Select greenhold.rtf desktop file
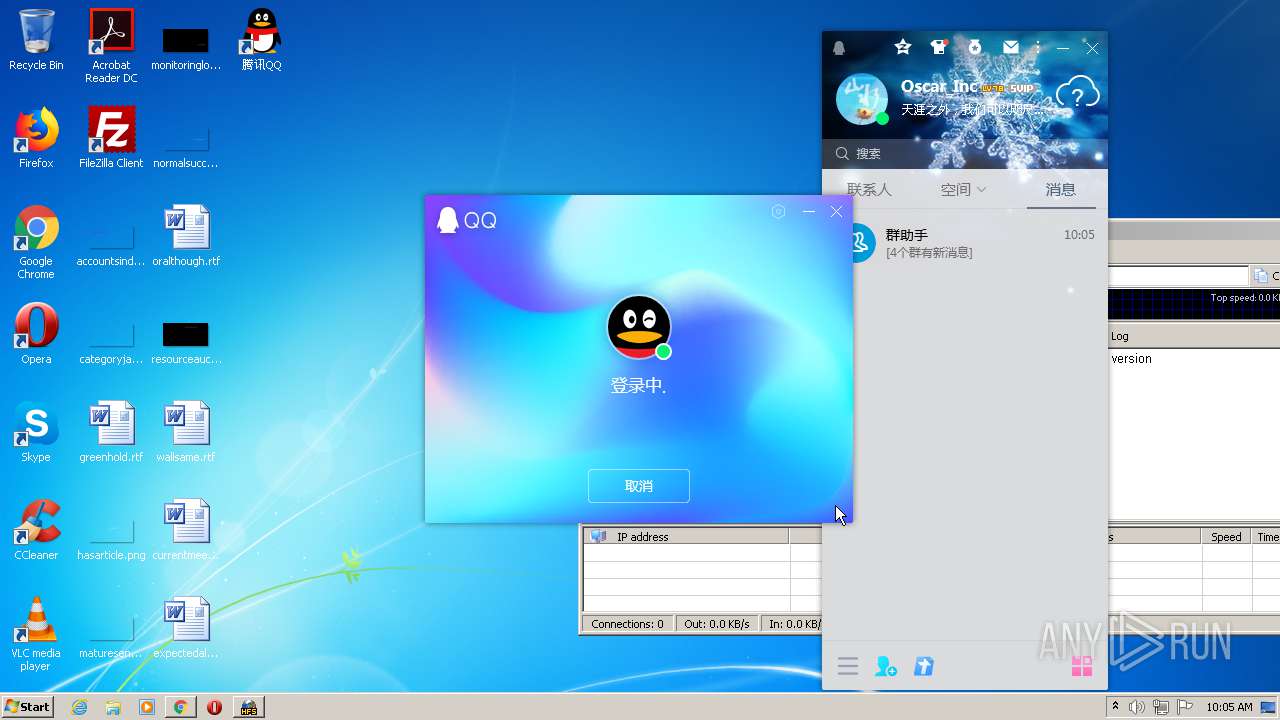The width and height of the screenshot is (1280, 720). coord(111,432)
